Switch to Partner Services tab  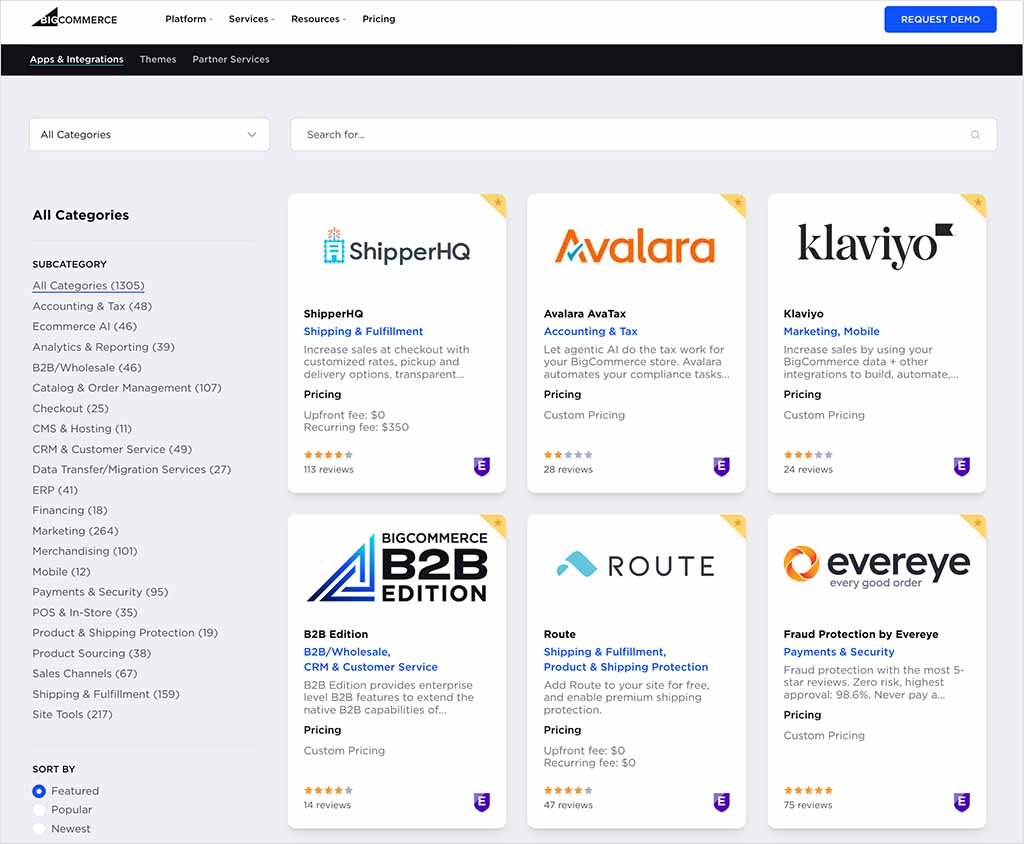[231, 59]
